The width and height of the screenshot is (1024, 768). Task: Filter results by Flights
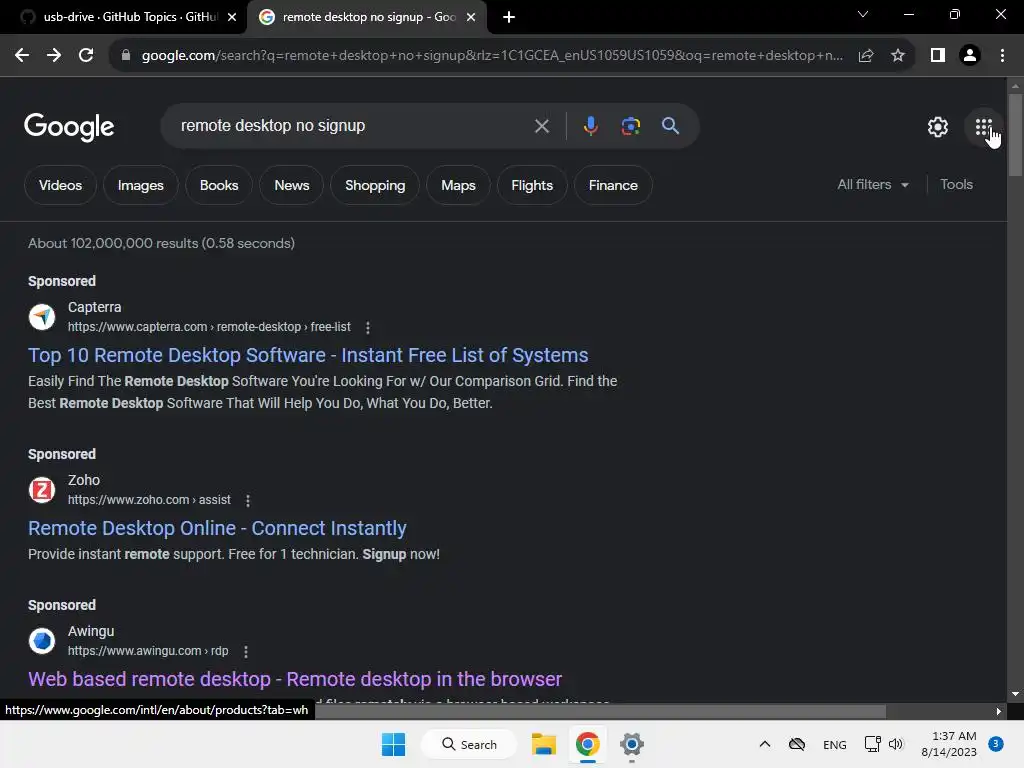tap(532, 185)
